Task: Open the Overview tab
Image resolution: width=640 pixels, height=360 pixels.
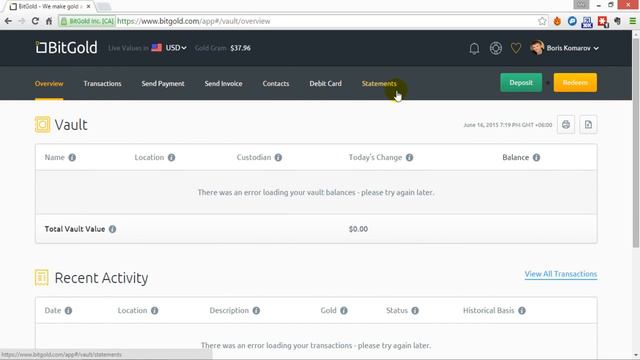Action: 49,84
